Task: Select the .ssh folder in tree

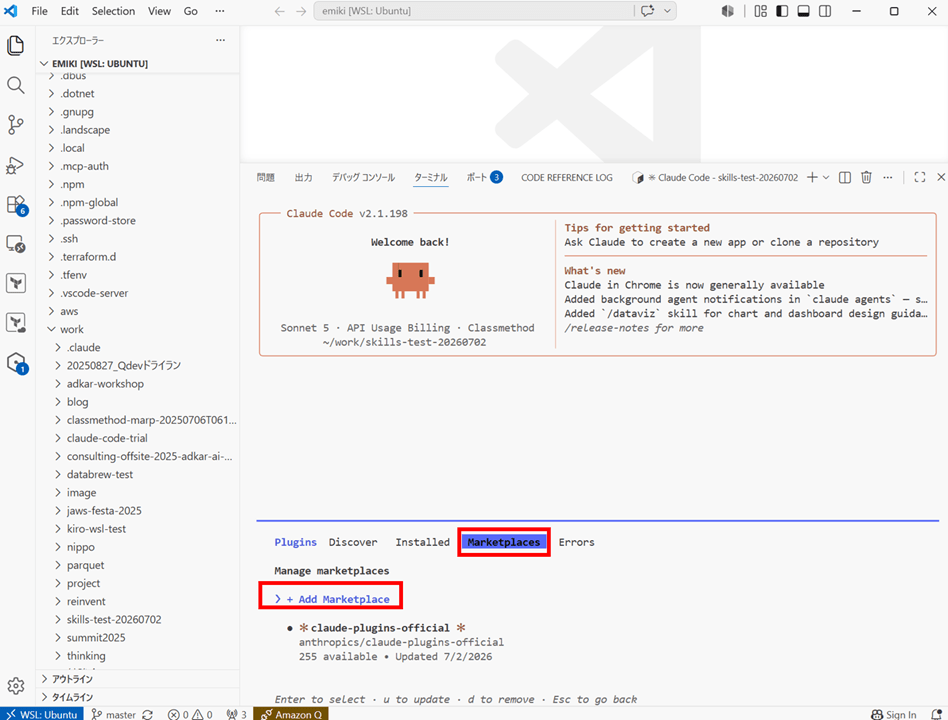Action: [138, 239]
